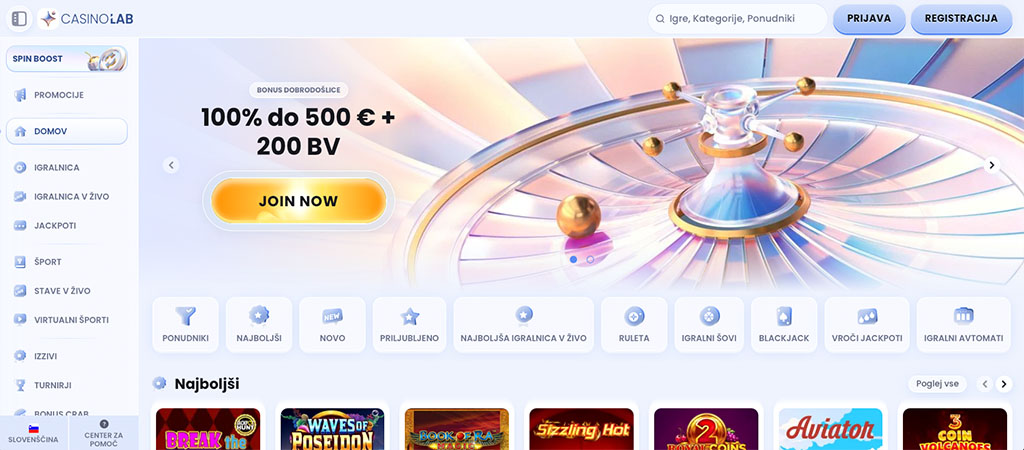
Task: Advance the Najboljši games row right
Action: pyautogui.click(x=1004, y=384)
